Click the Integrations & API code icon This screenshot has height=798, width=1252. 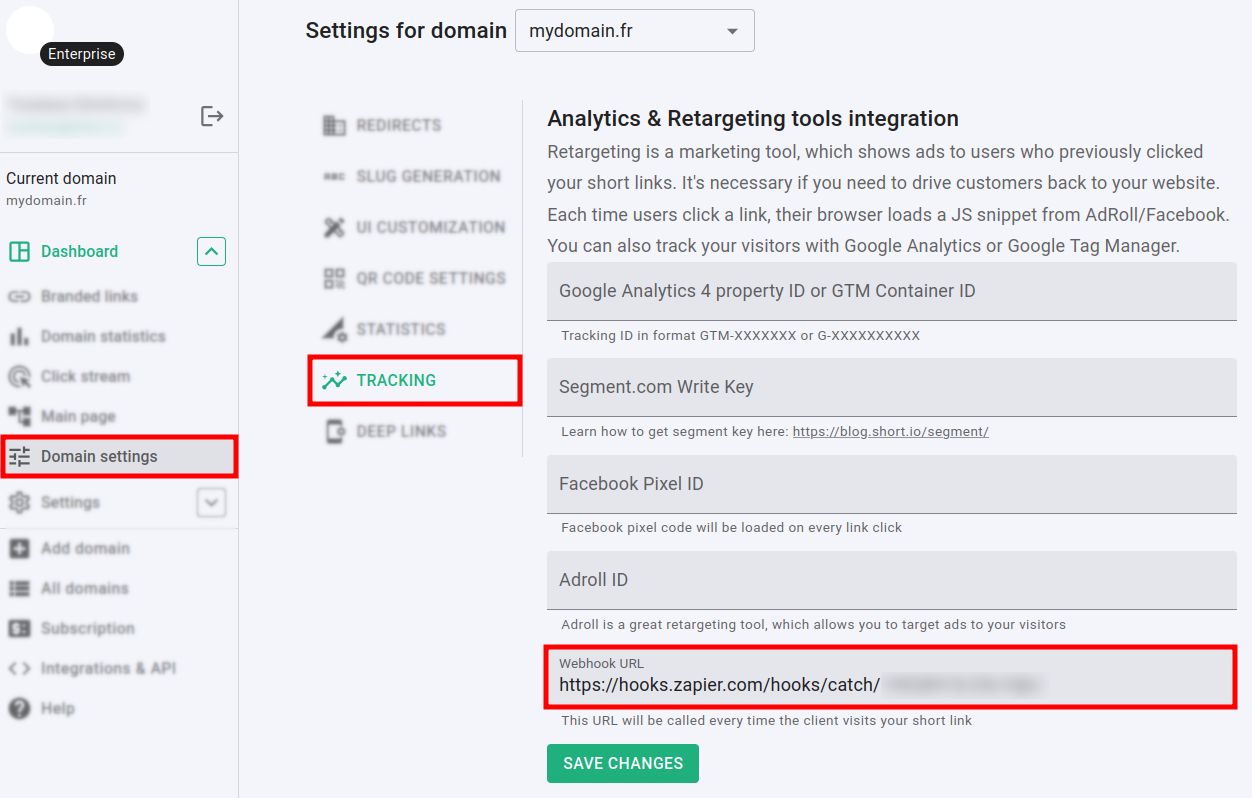click(x=19, y=669)
